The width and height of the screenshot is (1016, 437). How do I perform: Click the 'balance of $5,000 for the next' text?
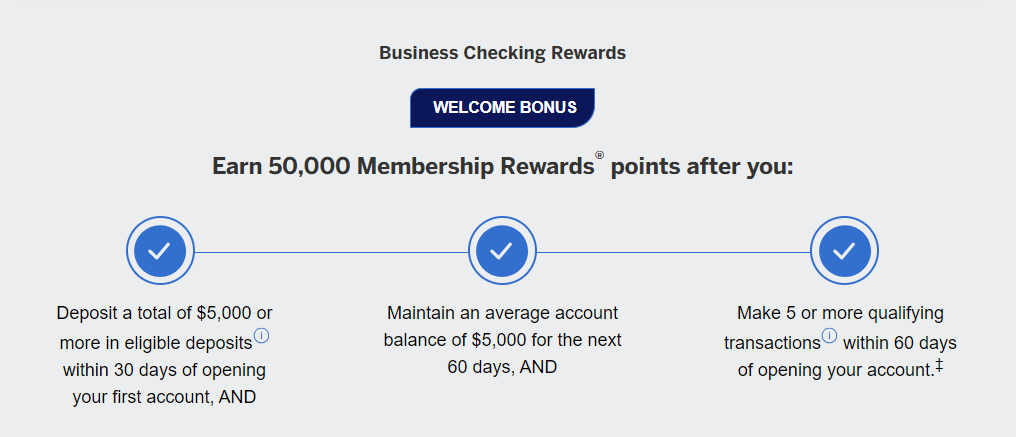(502, 340)
